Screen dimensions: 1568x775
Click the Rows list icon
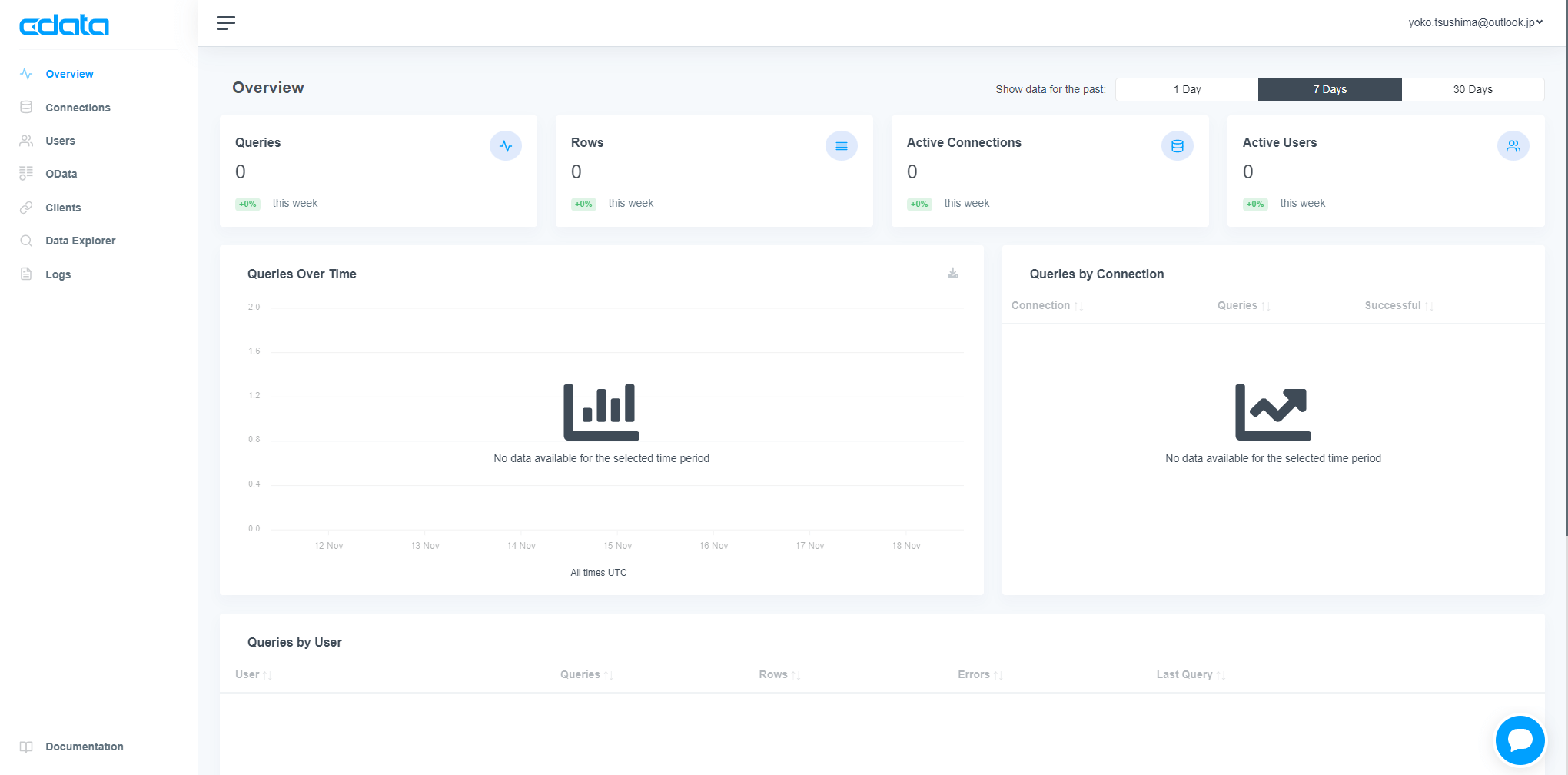[x=842, y=146]
